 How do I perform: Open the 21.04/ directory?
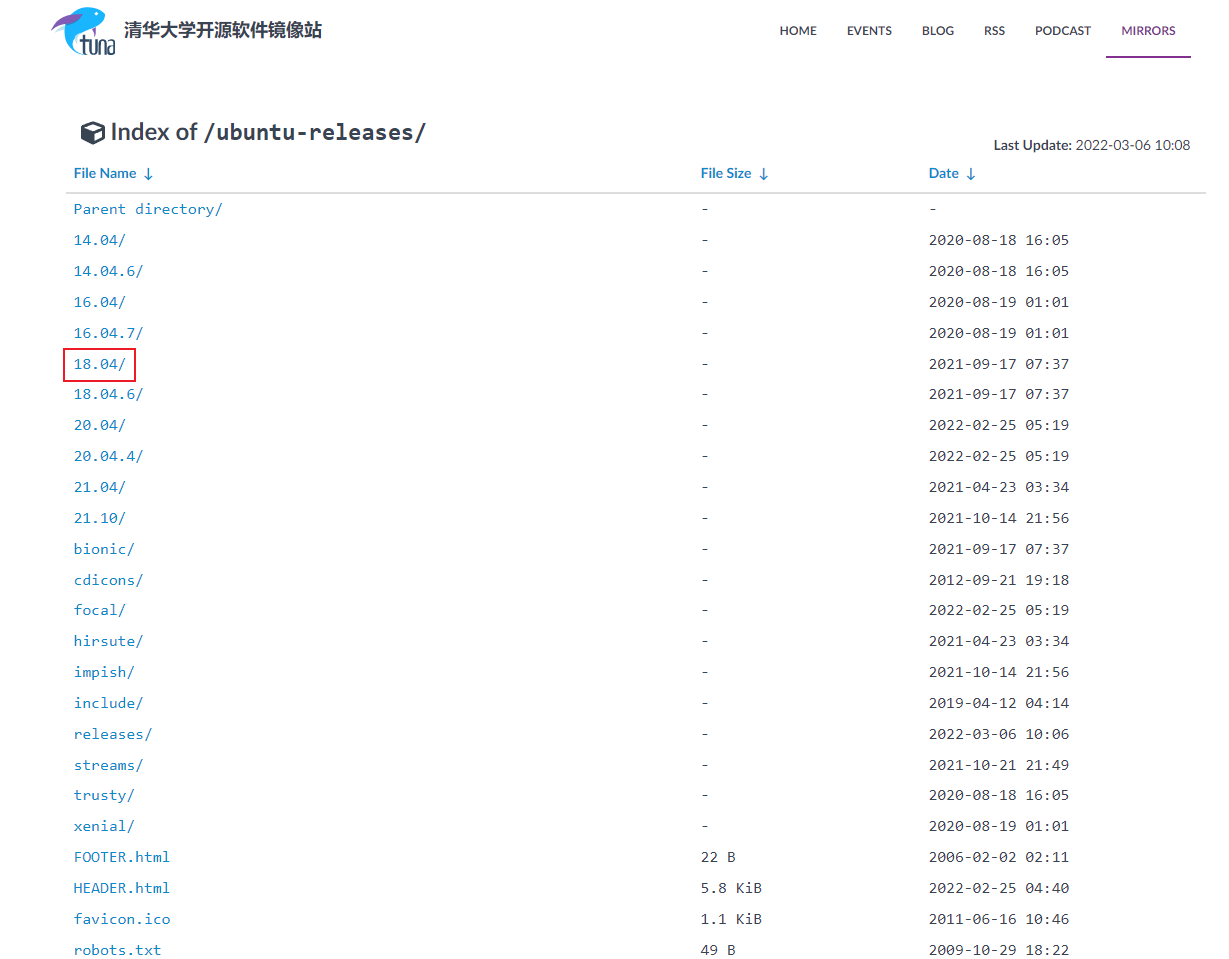(x=100, y=487)
